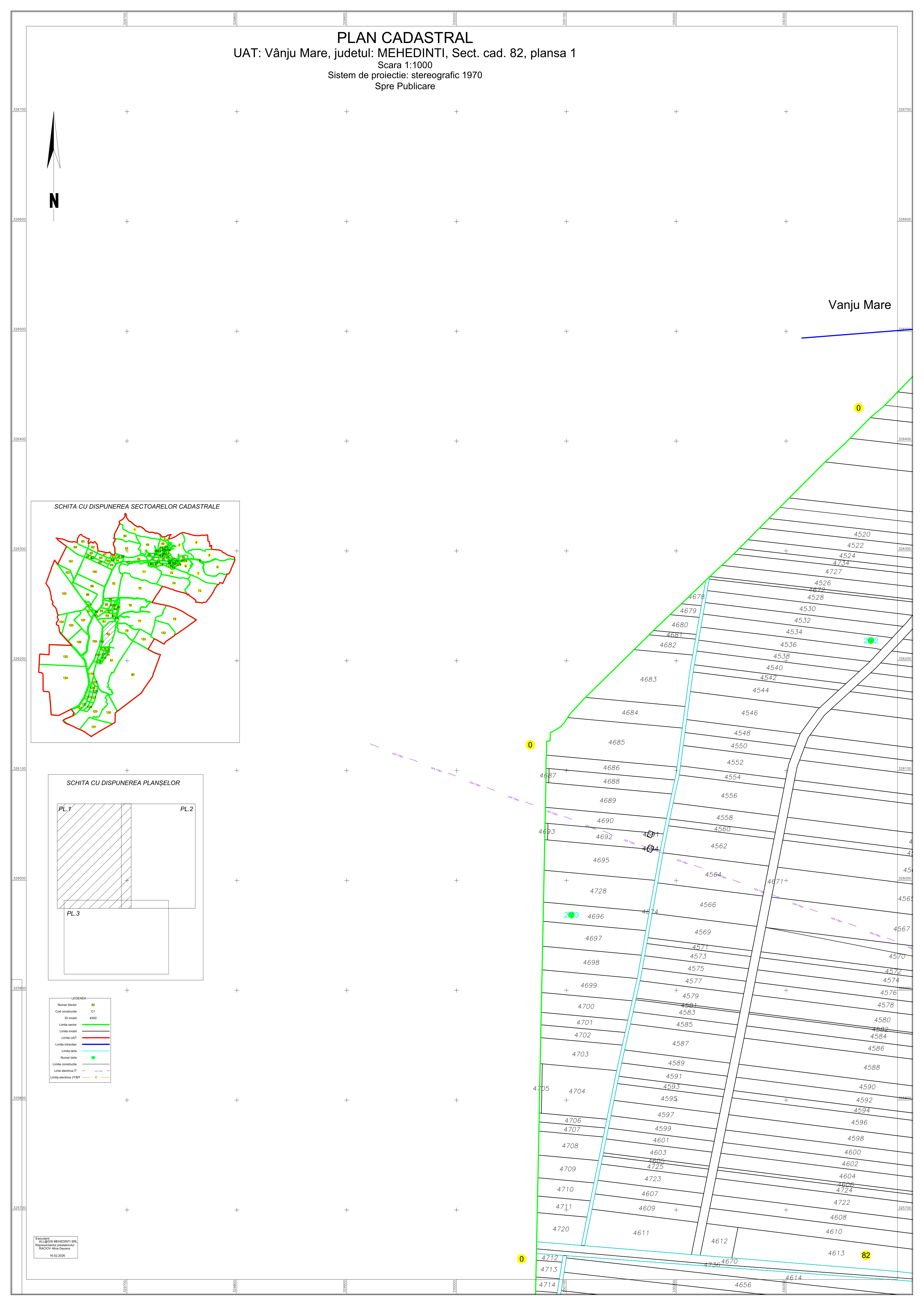Click the small building symbol on parcel 4691
The height and width of the screenshot is (1306, 924).
(650, 834)
